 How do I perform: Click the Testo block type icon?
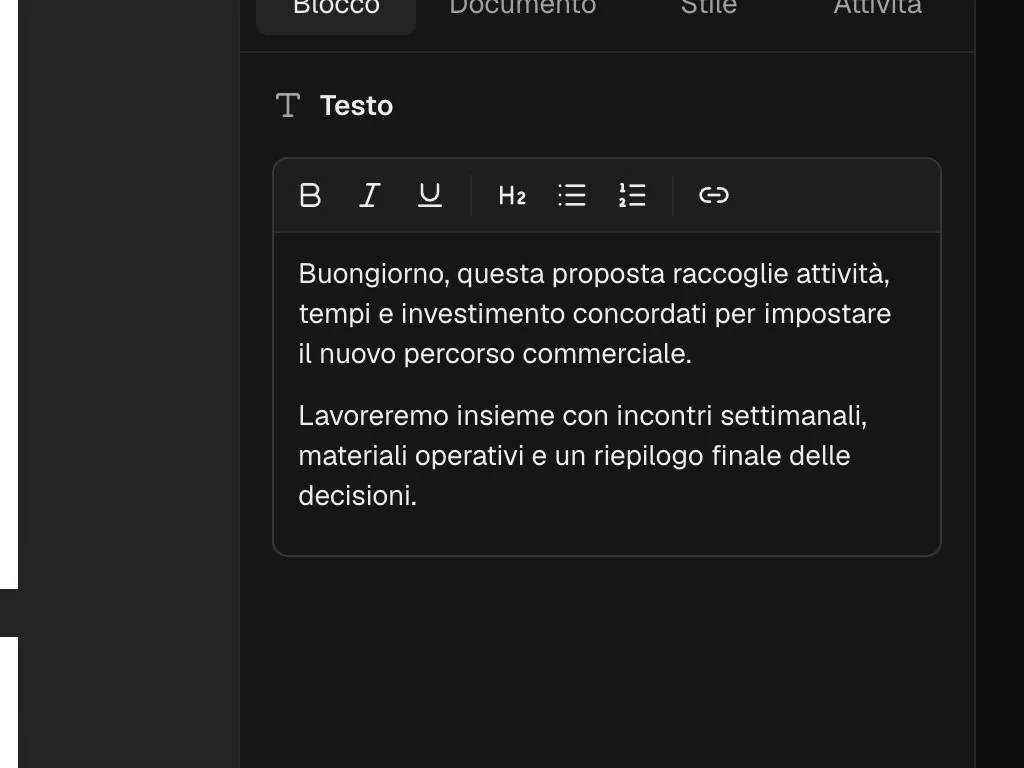click(288, 105)
